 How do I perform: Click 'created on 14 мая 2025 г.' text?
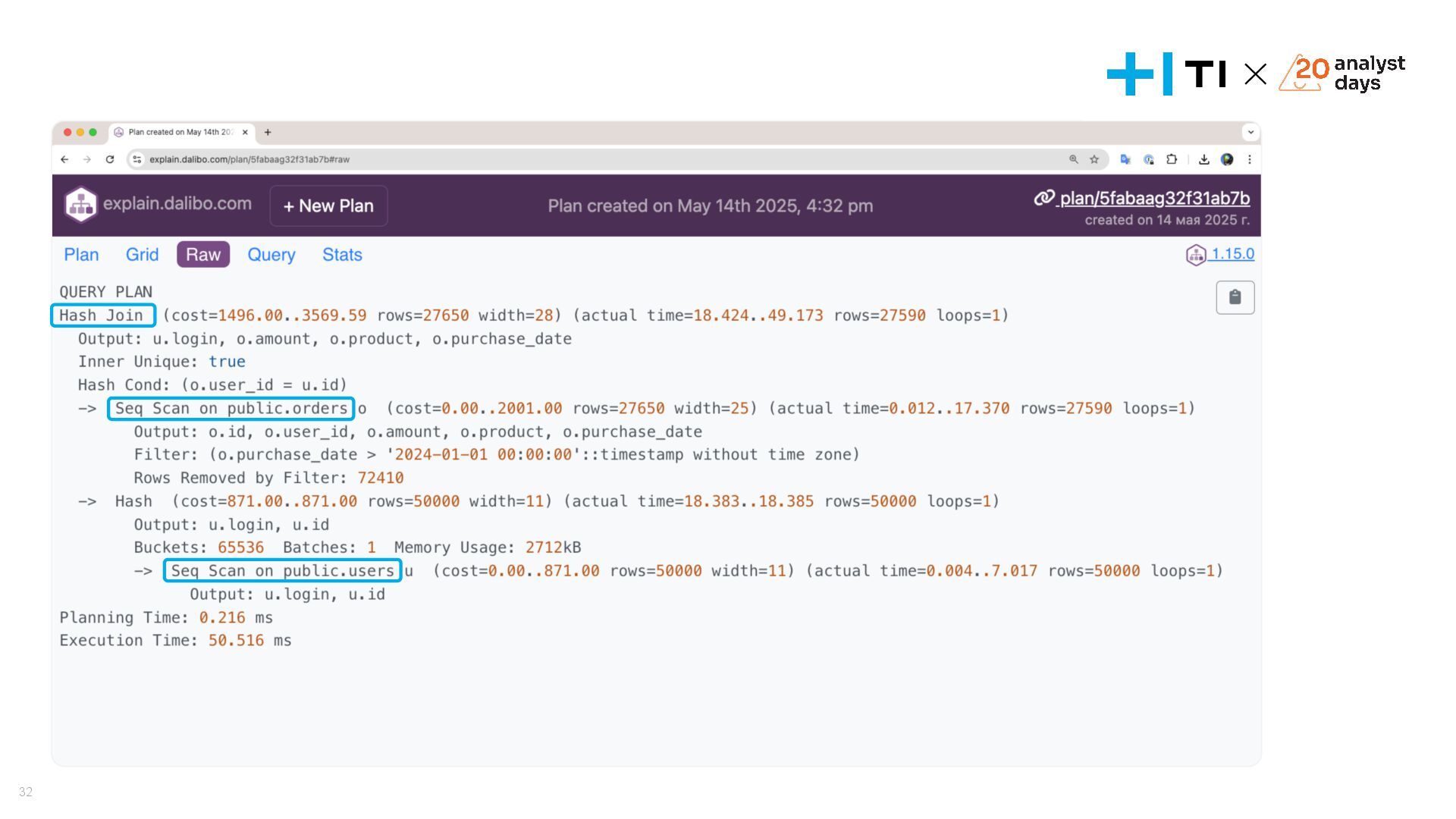click(1167, 220)
